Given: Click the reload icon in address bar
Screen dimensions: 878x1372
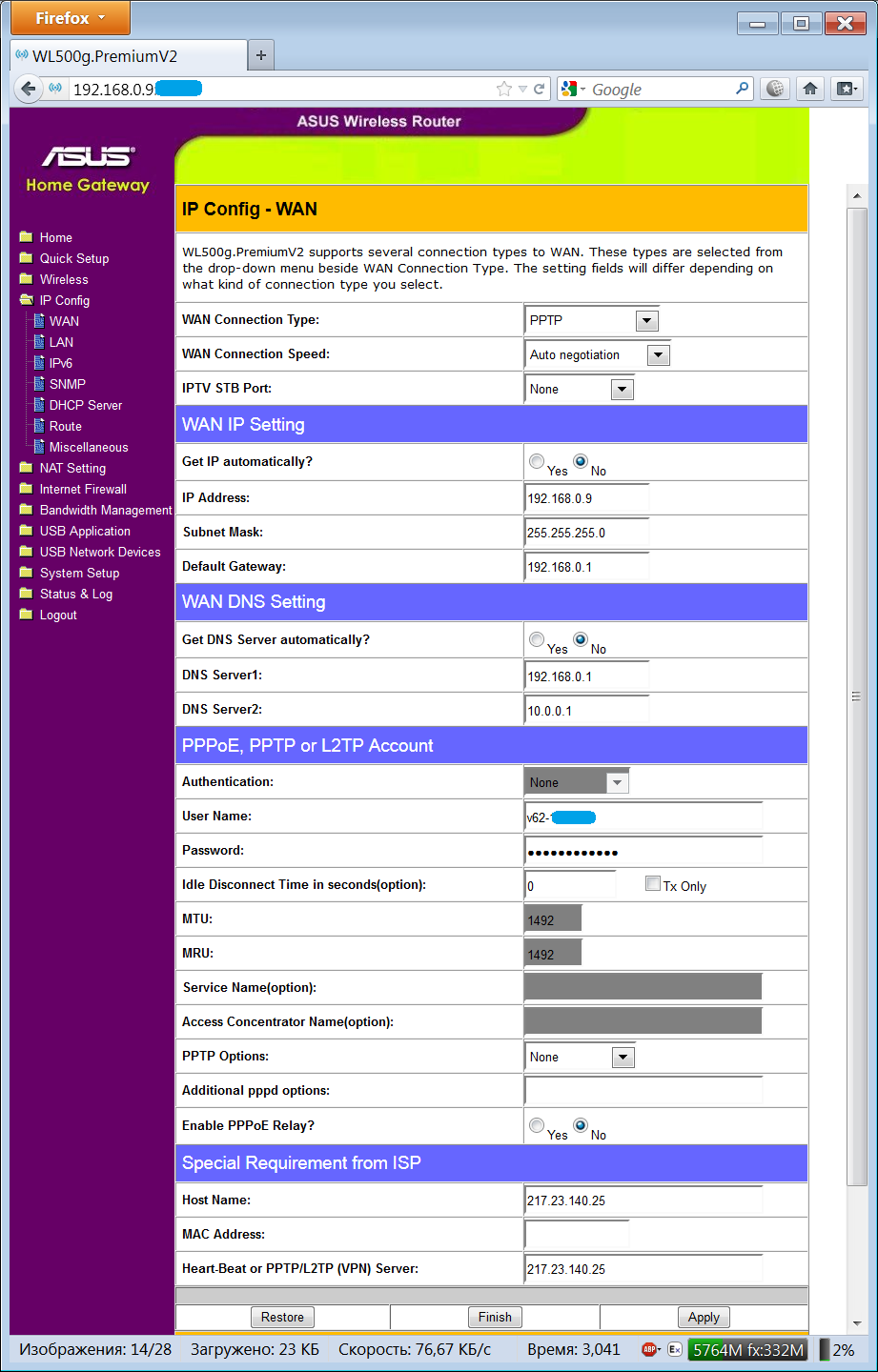Looking at the screenshot, I should click(x=540, y=89).
